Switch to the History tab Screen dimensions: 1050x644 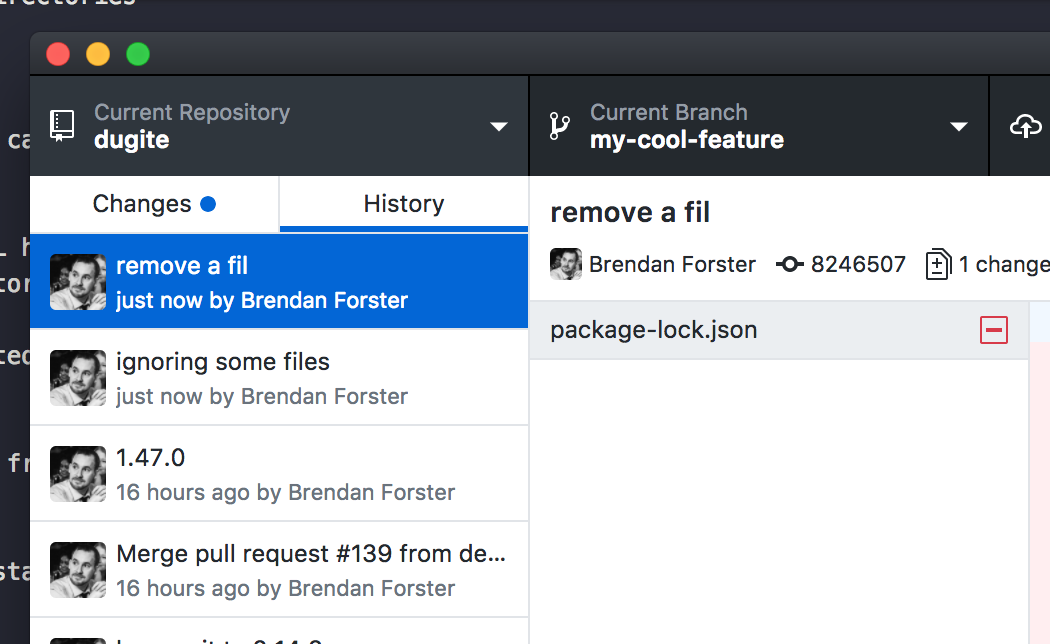click(403, 204)
